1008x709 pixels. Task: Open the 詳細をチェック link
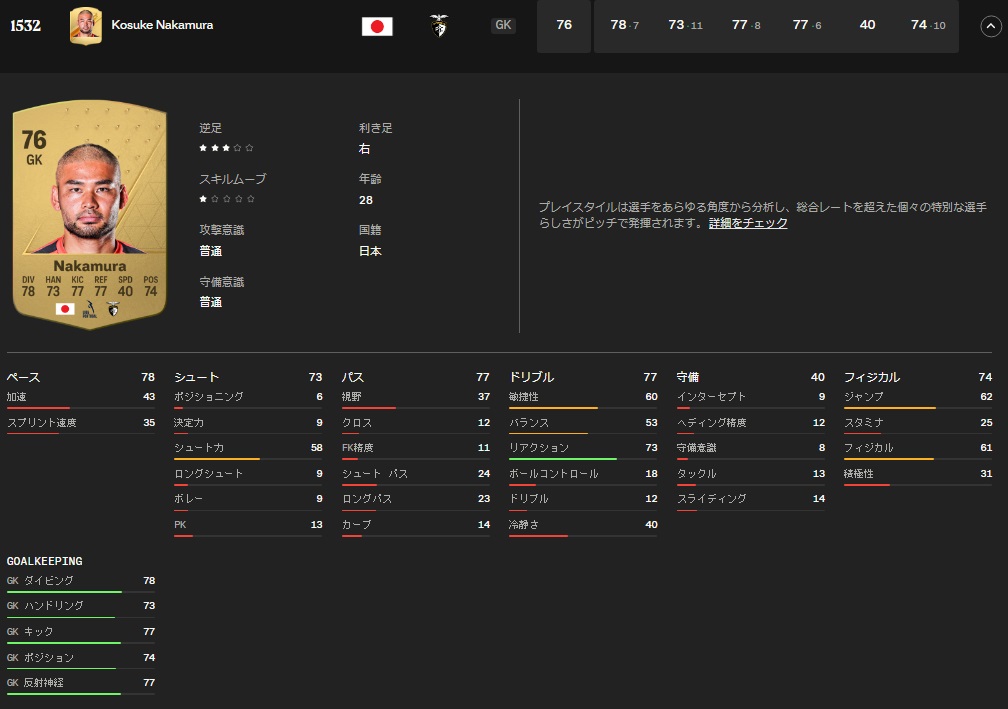coord(748,223)
